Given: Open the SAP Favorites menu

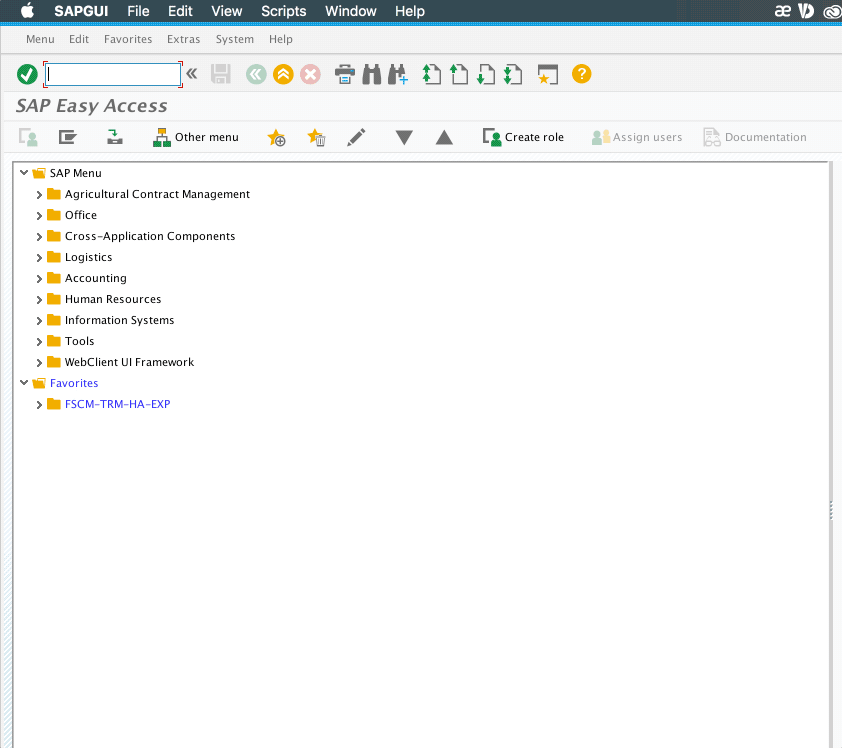Looking at the screenshot, I should coord(128,39).
